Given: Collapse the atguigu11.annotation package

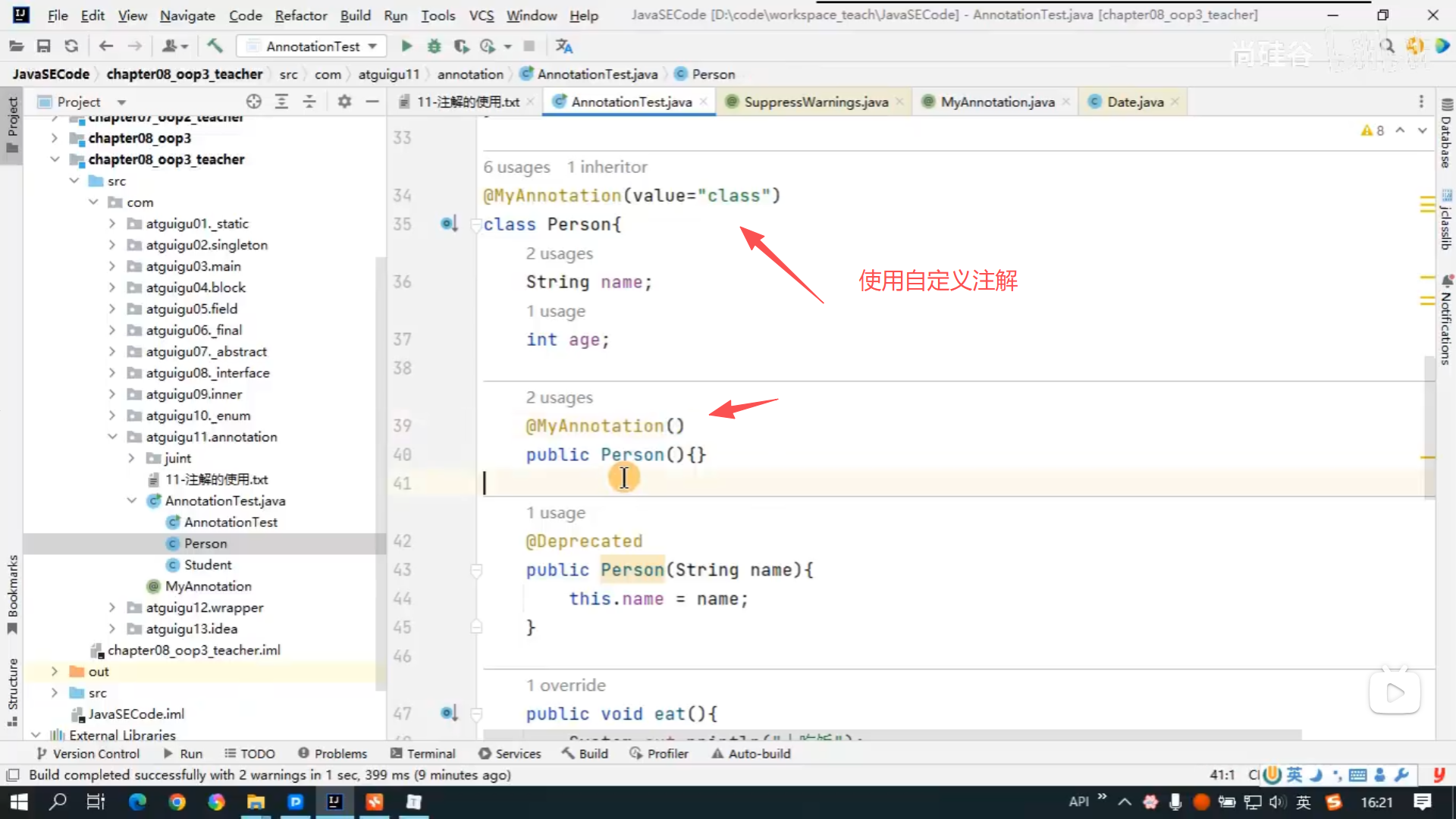Looking at the screenshot, I should pos(112,437).
